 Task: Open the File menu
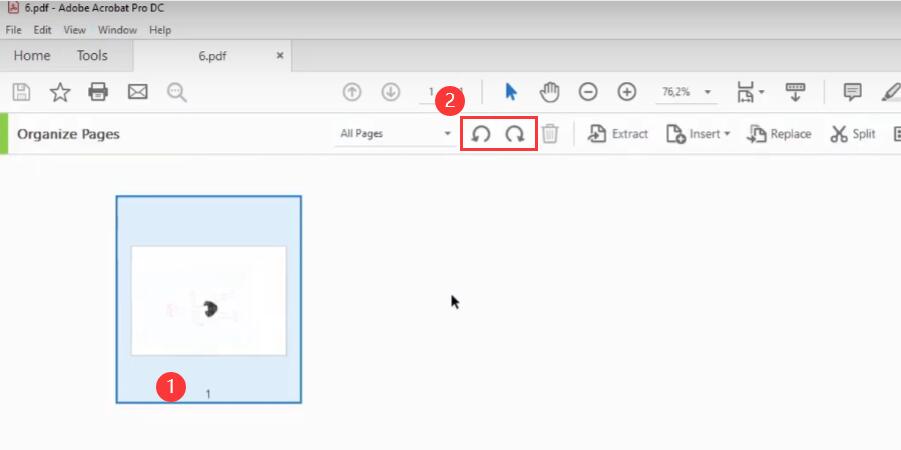14,30
